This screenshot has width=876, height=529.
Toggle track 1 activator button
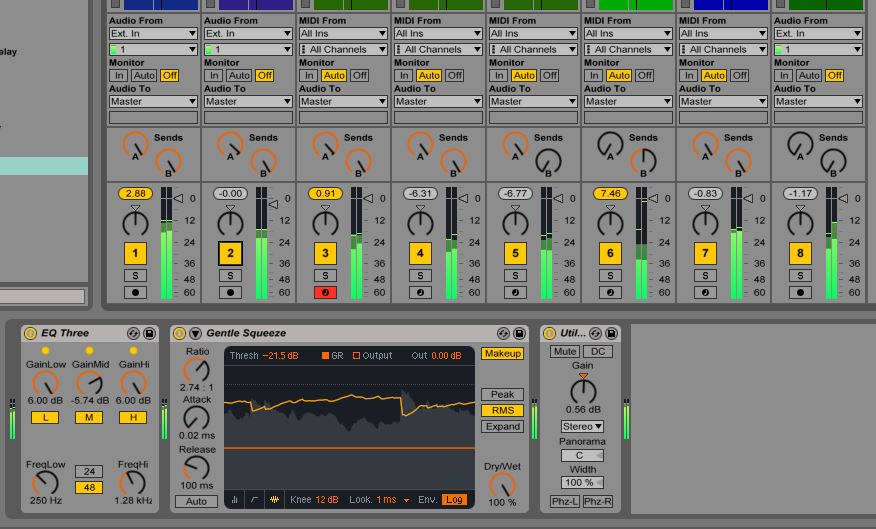tap(135, 253)
